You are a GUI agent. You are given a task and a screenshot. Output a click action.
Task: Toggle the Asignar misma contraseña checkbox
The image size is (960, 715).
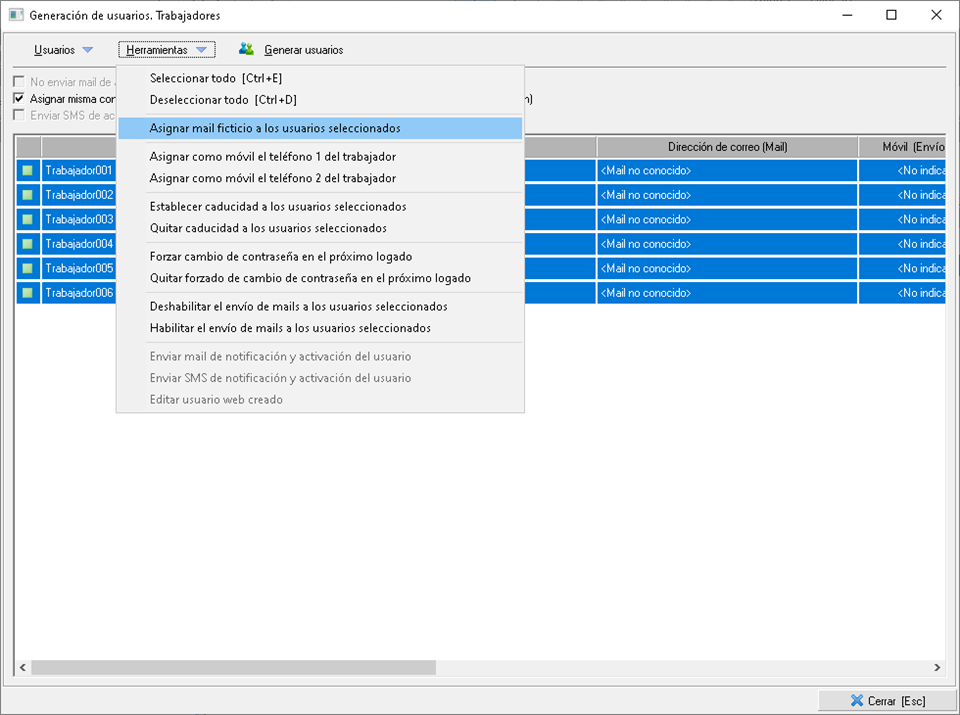(x=19, y=99)
